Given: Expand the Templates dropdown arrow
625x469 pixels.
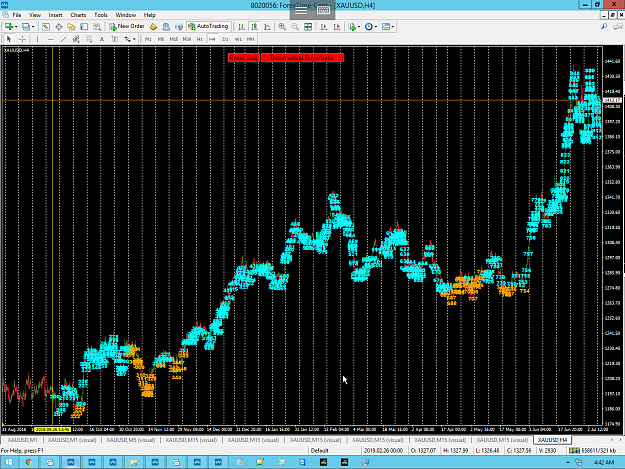Looking at the screenshot, I should pos(393,27).
